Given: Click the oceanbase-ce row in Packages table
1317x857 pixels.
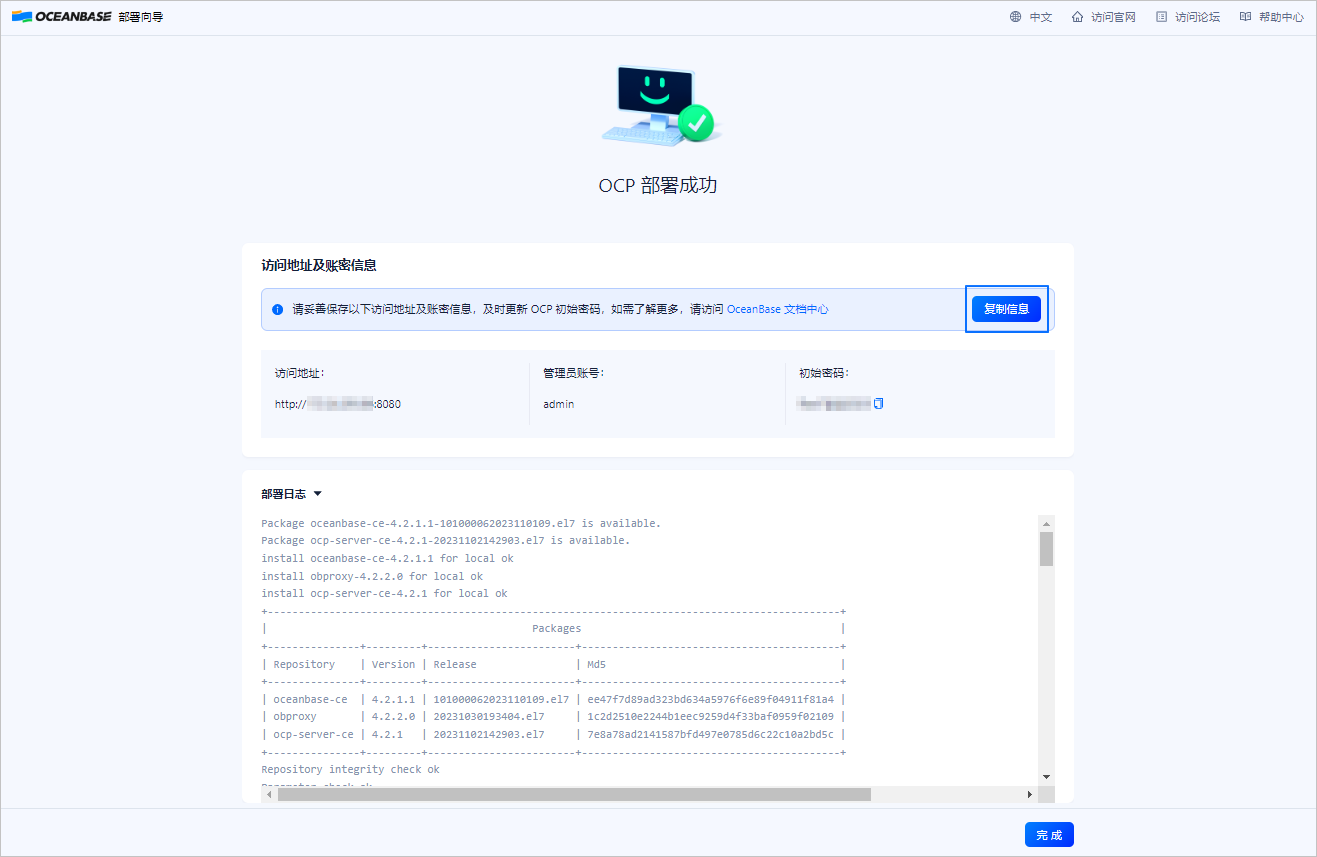Looking at the screenshot, I should click(554, 699).
